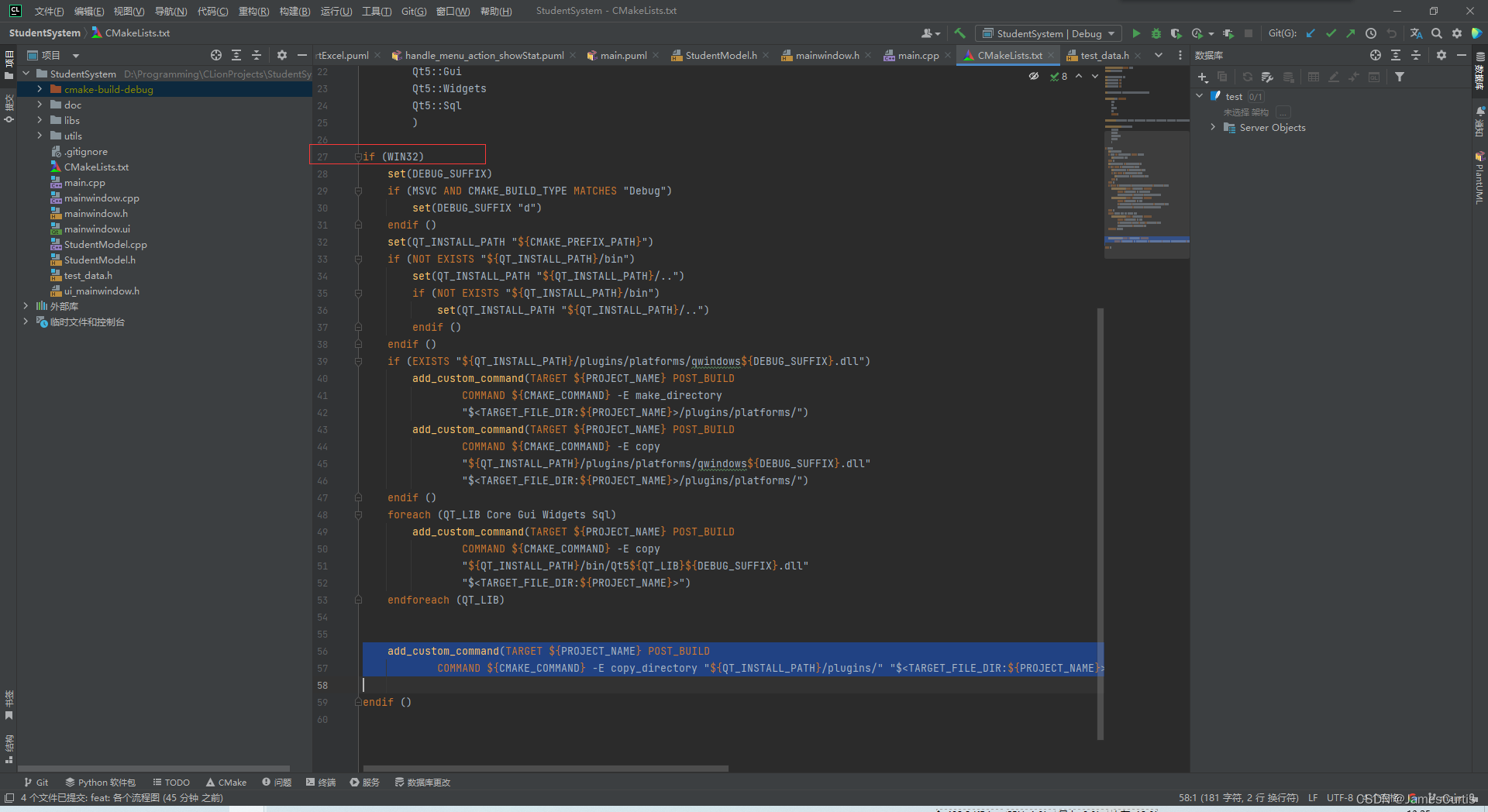1488x812 pixels.
Task: Switch to the mainwindow.h tab
Action: [x=827, y=55]
